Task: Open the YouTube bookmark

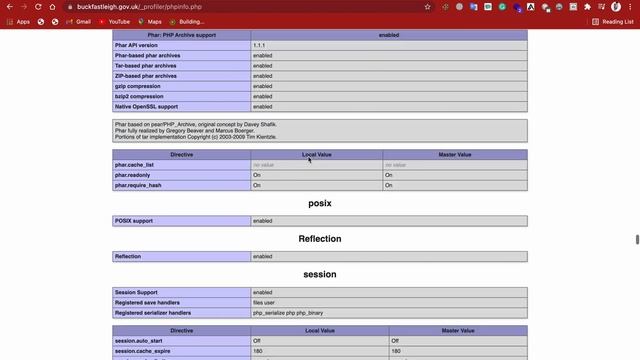Action: 114,22
